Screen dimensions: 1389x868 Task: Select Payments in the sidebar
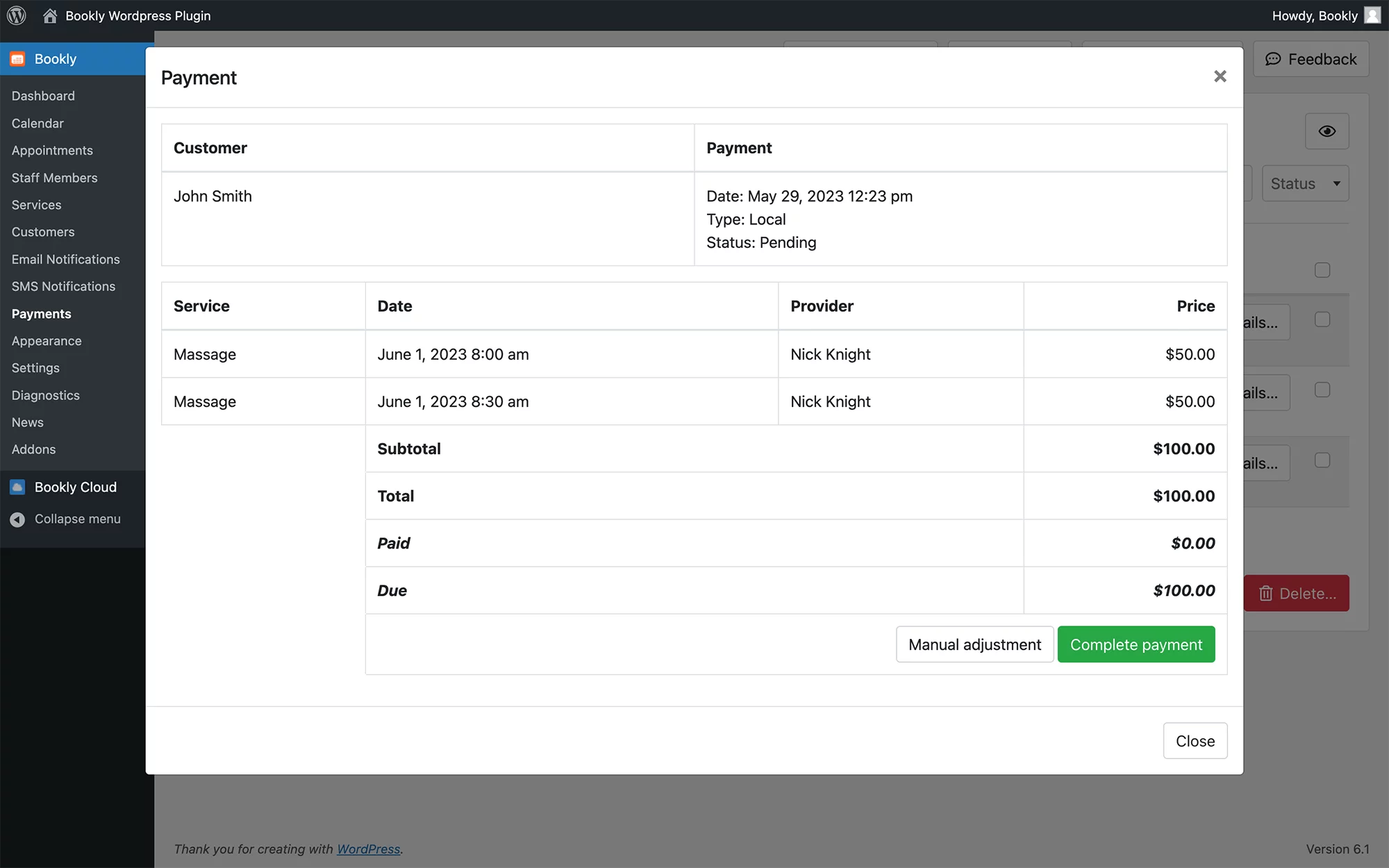[41, 314]
